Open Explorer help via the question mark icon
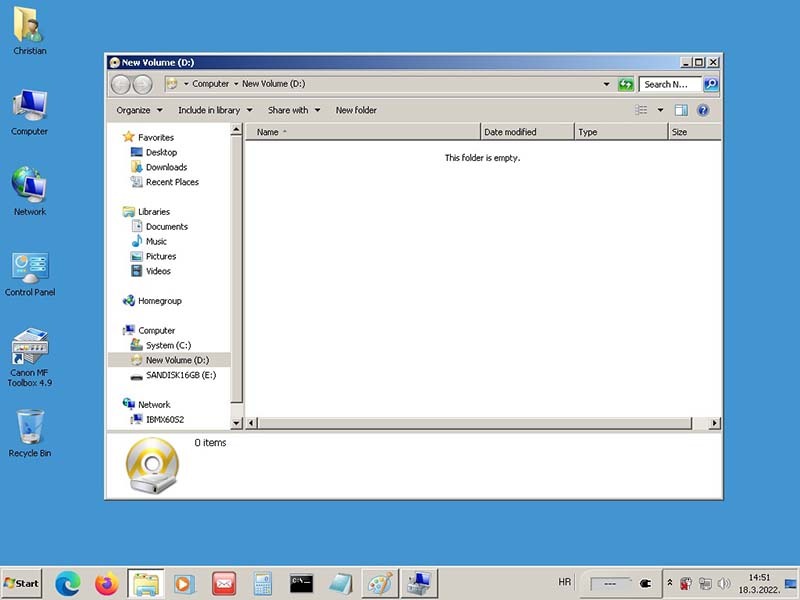Screen dimensions: 800x600 (x=703, y=110)
